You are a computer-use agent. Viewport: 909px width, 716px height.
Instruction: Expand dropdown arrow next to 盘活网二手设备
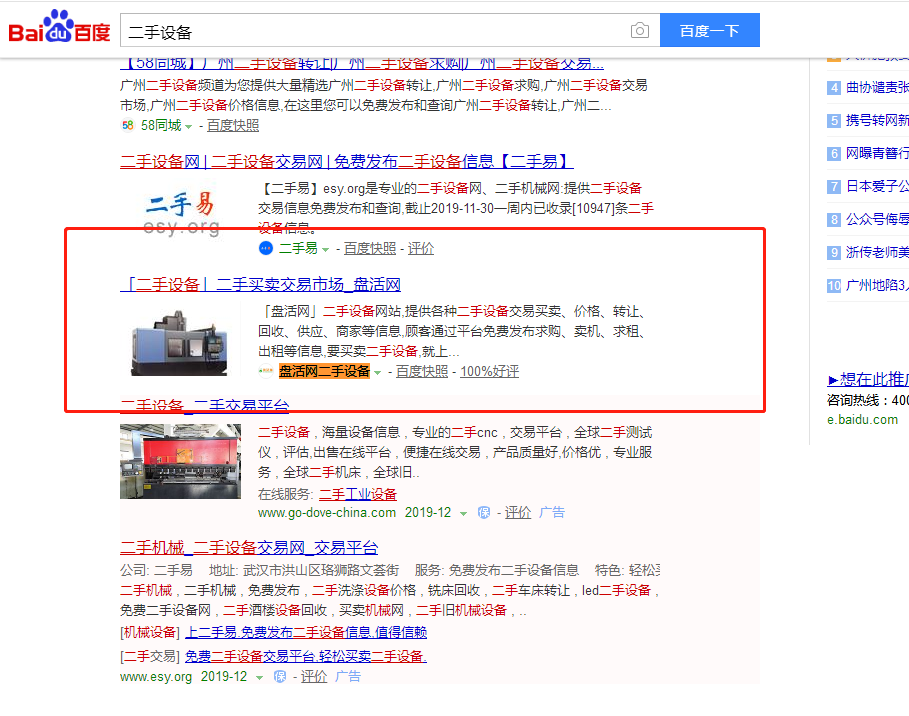point(377,373)
